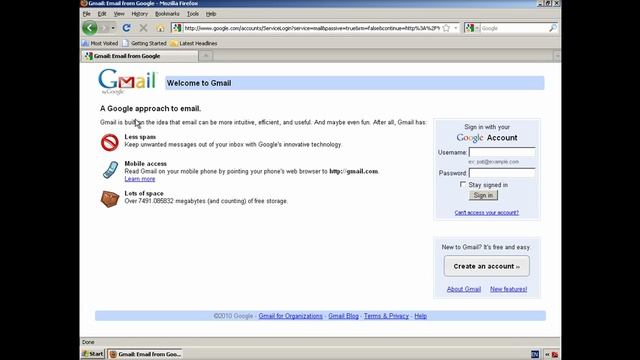Viewport: 640px width, 360px height.
Task: Click the URL address field
Action: point(312,28)
